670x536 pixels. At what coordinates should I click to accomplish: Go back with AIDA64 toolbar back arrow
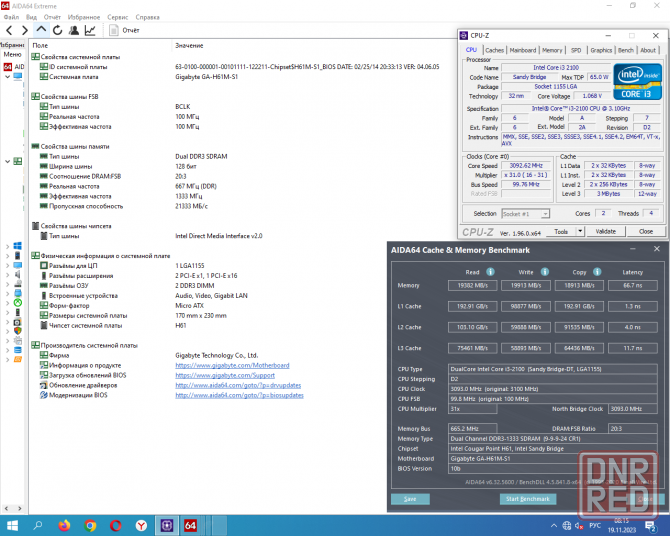pos(9,30)
